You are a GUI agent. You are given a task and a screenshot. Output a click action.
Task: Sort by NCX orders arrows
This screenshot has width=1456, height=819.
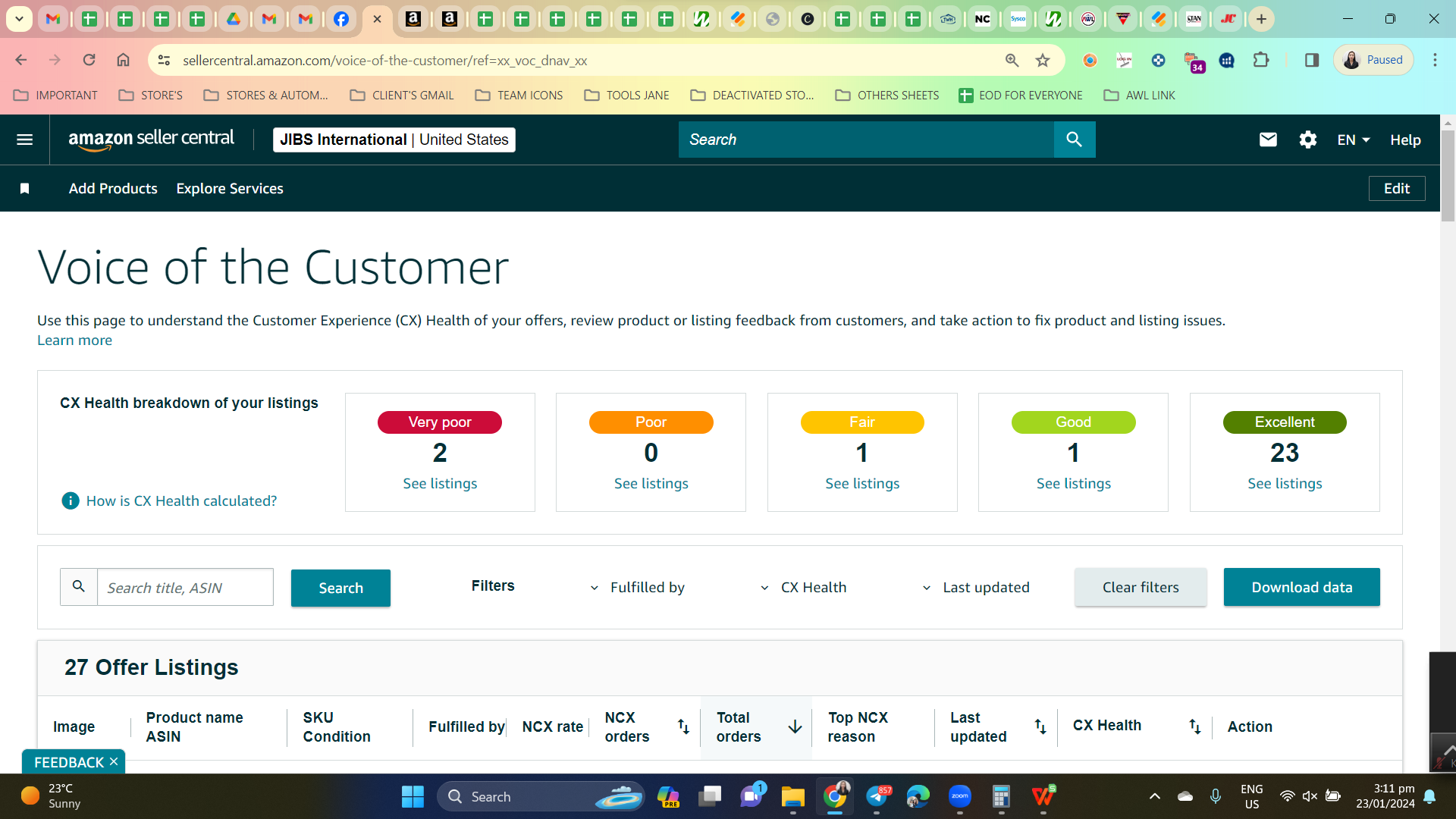[x=683, y=726]
